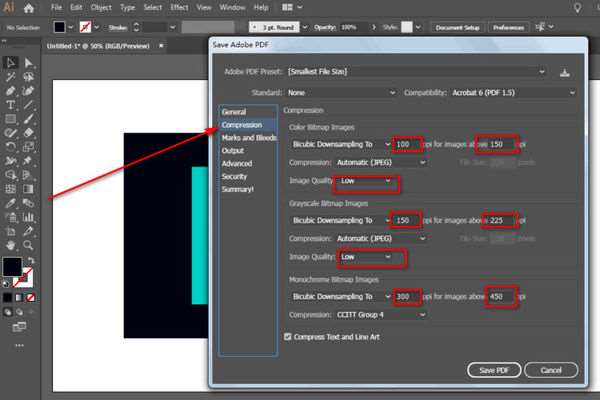Select the Zoom magnifier tool

pyautogui.click(x=28, y=245)
